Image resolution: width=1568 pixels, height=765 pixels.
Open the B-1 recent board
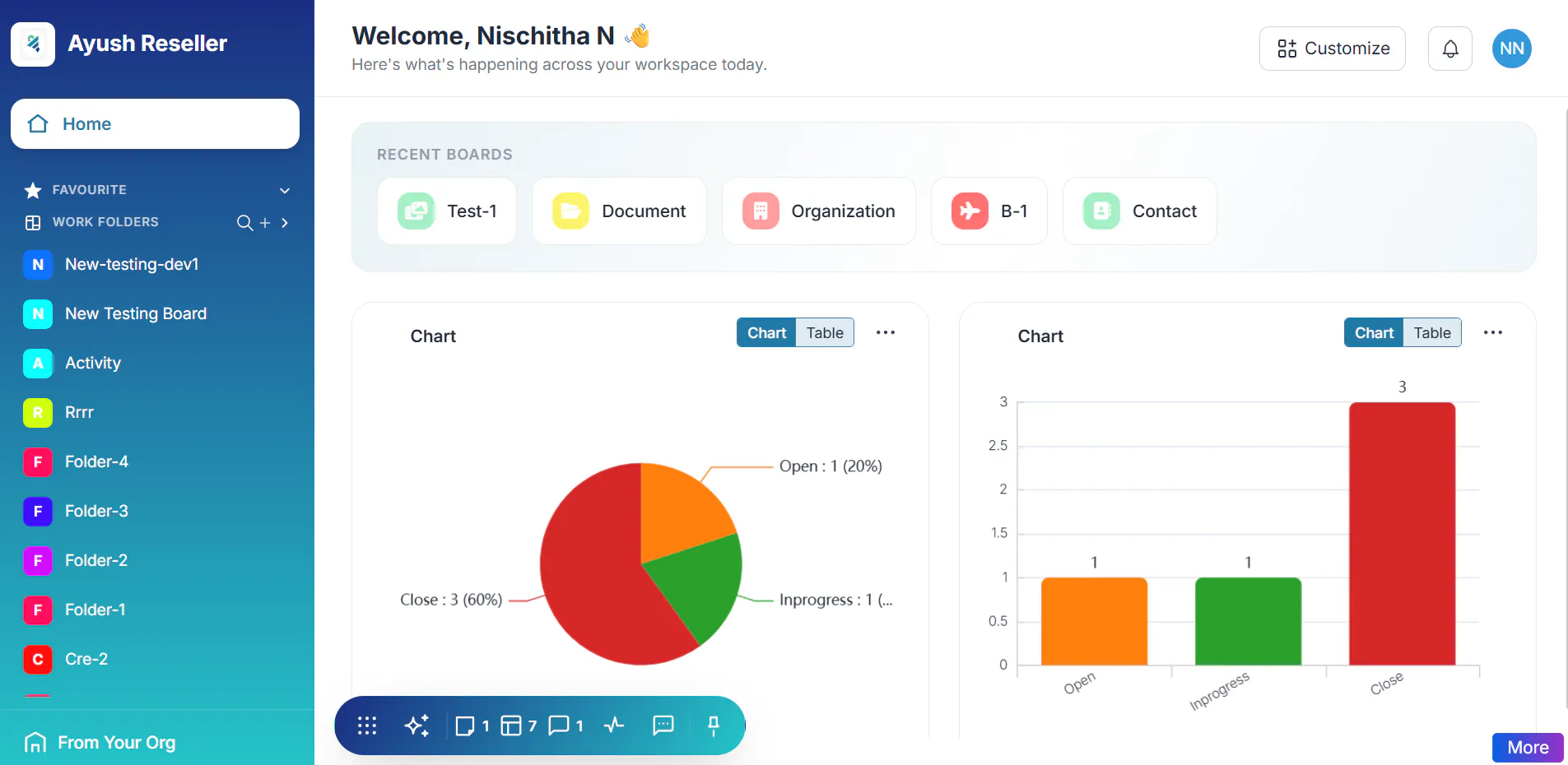pyautogui.click(x=989, y=211)
